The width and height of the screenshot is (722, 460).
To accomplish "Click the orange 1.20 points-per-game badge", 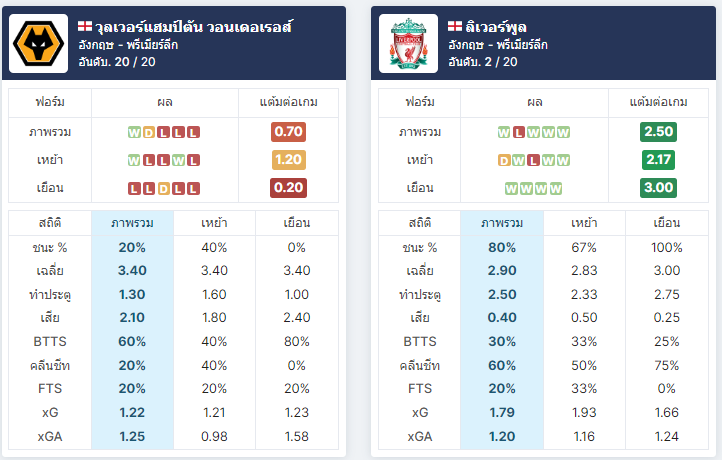I will 288,160.
